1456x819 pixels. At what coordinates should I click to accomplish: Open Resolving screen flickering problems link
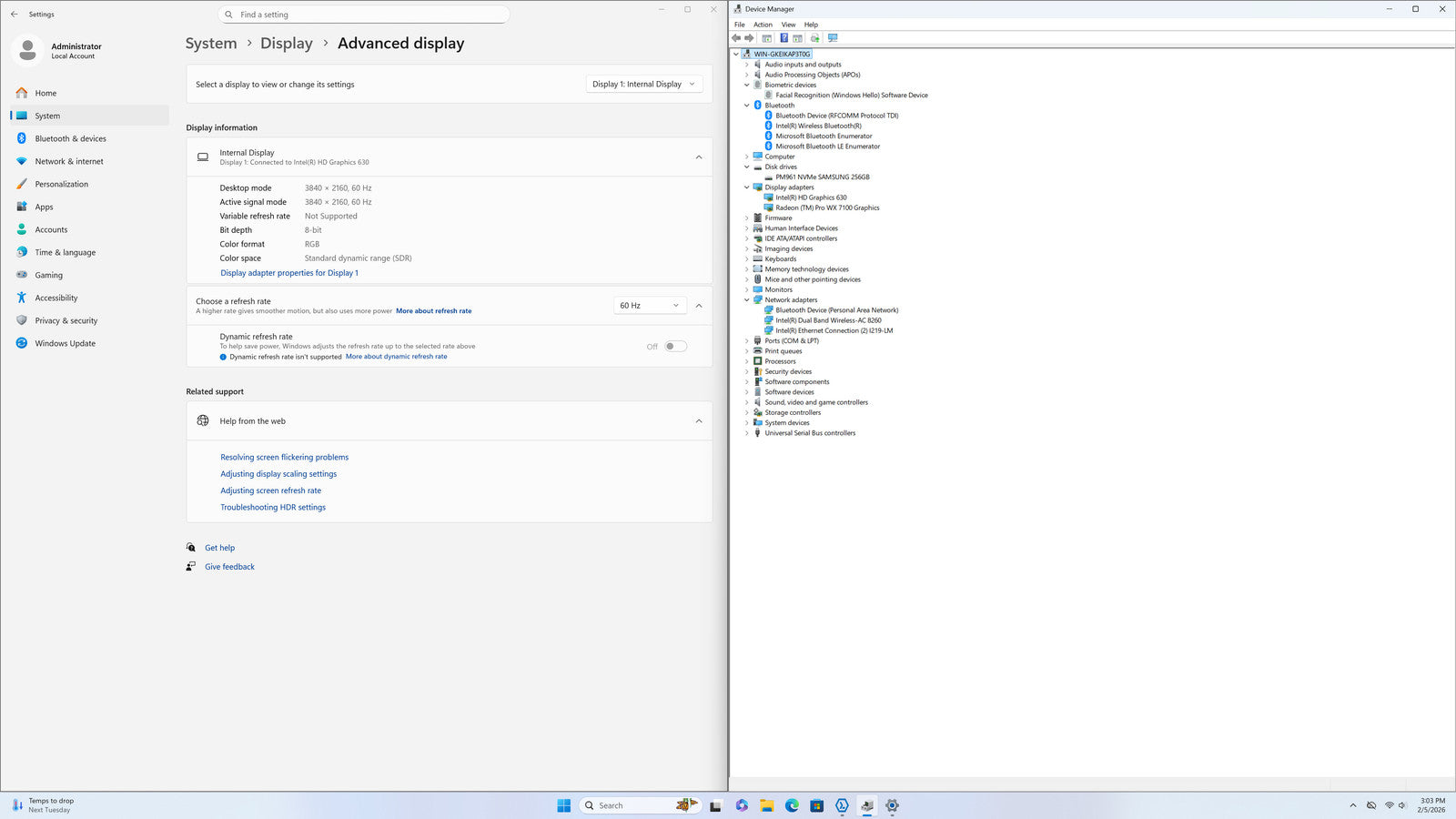click(x=284, y=457)
